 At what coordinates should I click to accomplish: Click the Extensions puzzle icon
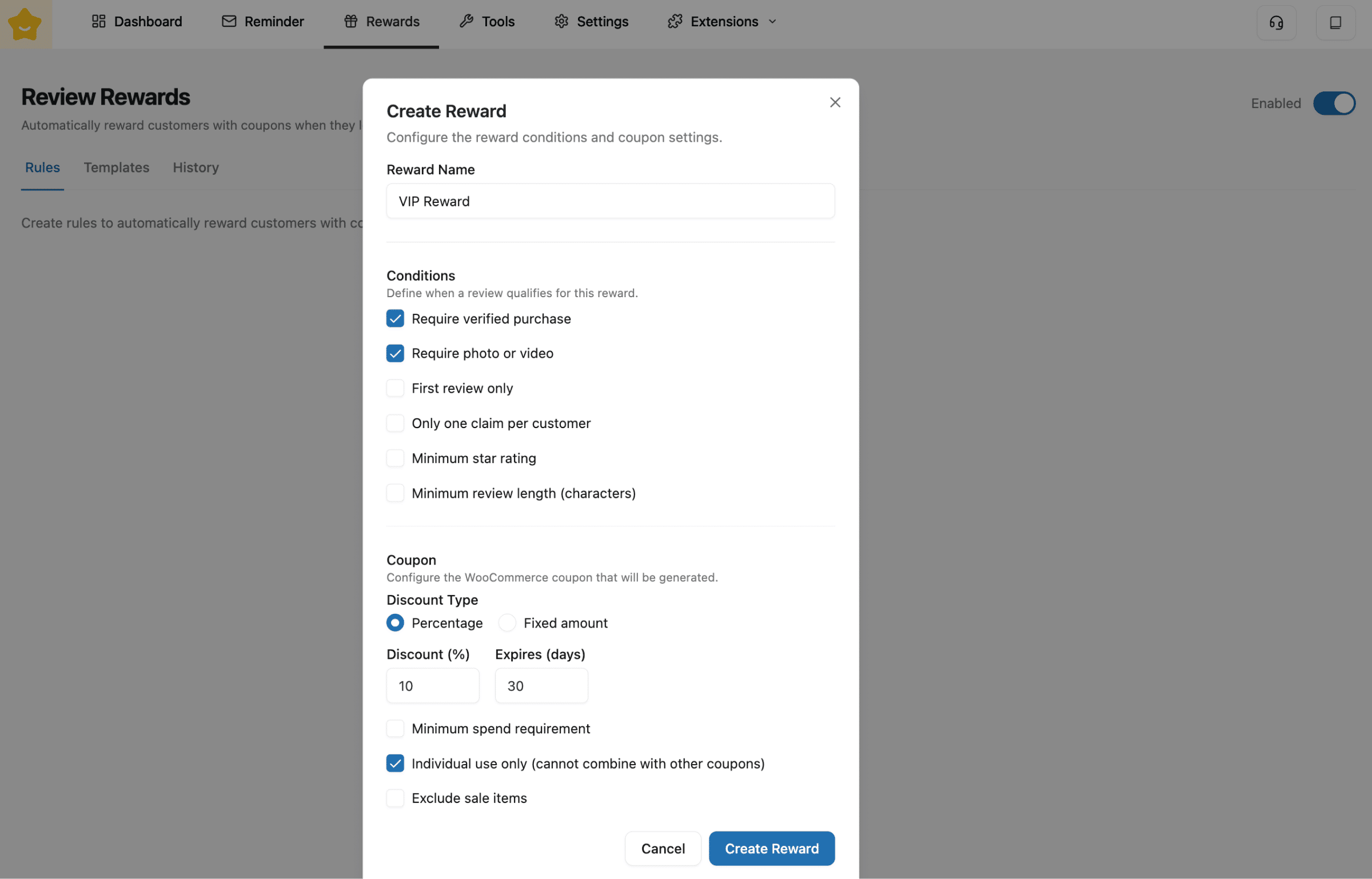pyautogui.click(x=675, y=22)
